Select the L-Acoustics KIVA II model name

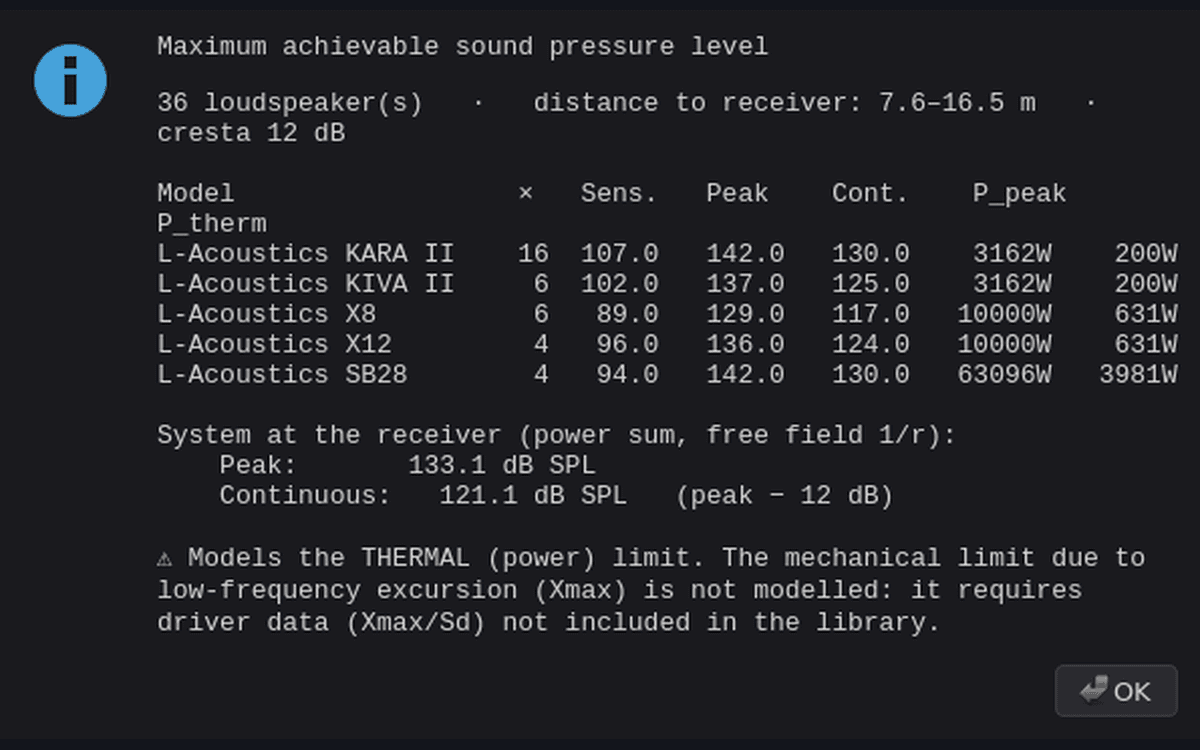306,284
